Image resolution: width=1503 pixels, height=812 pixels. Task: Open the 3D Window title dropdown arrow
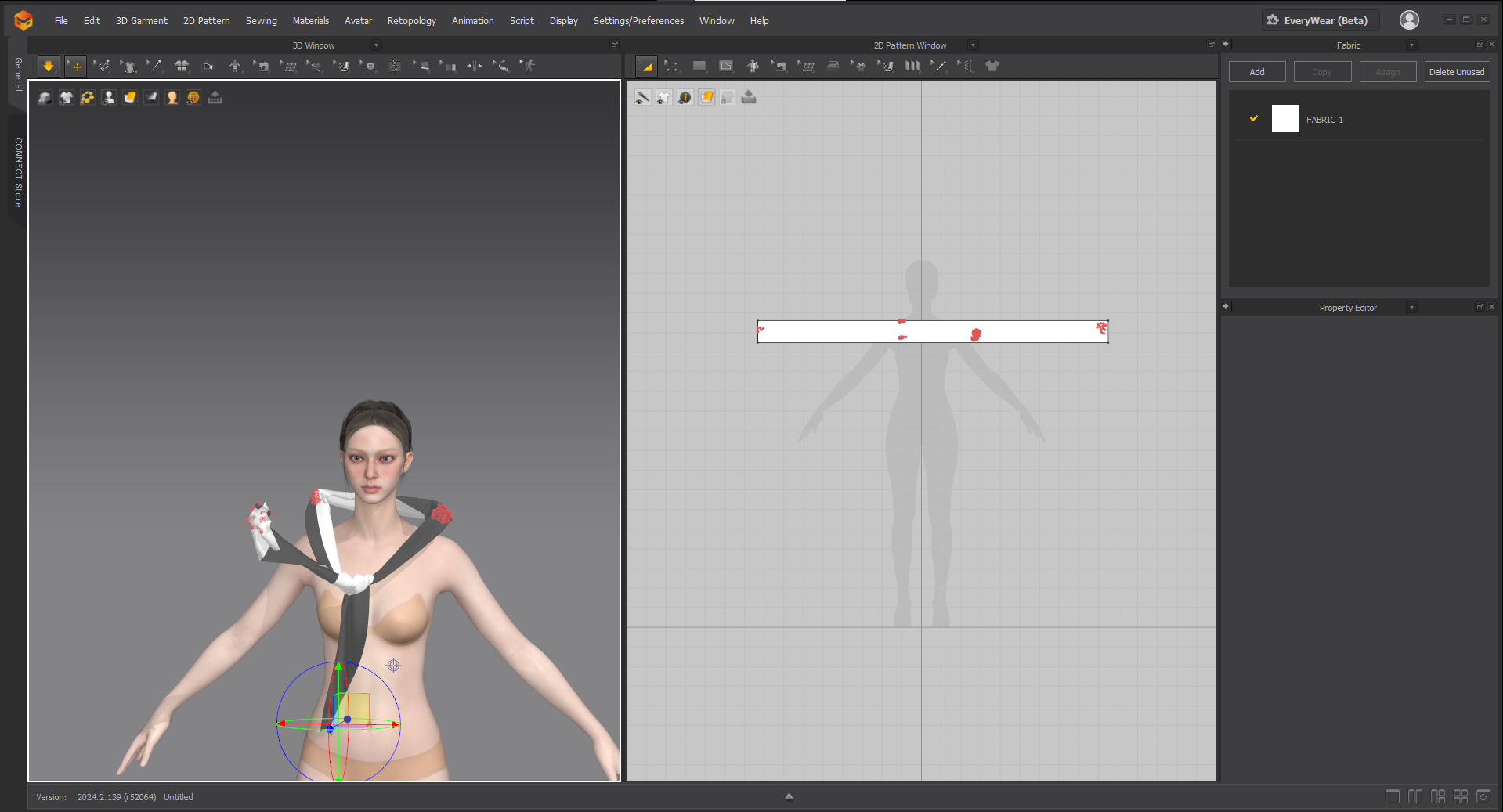coord(377,45)
